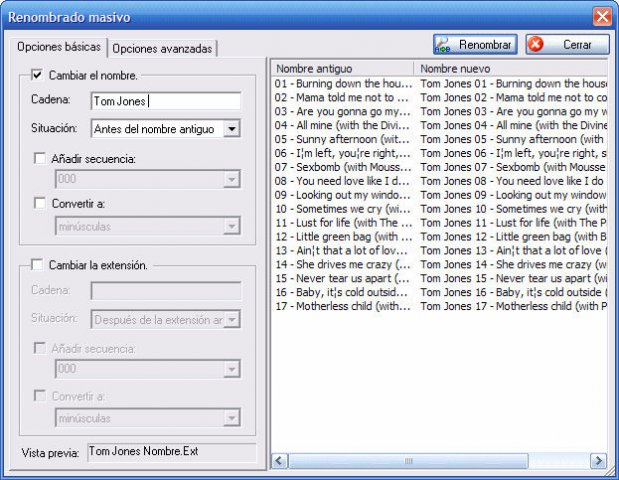Image resolution: width=619 pixels, height=480 pixels.
Task: Click the horizontal scrollbar left arrow
Action: 280,461
